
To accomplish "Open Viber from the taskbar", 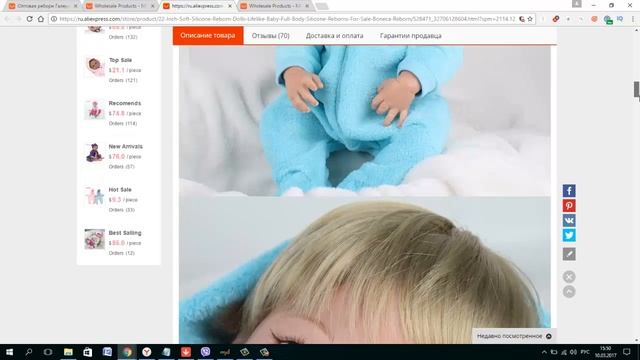I will pos(205,352).
